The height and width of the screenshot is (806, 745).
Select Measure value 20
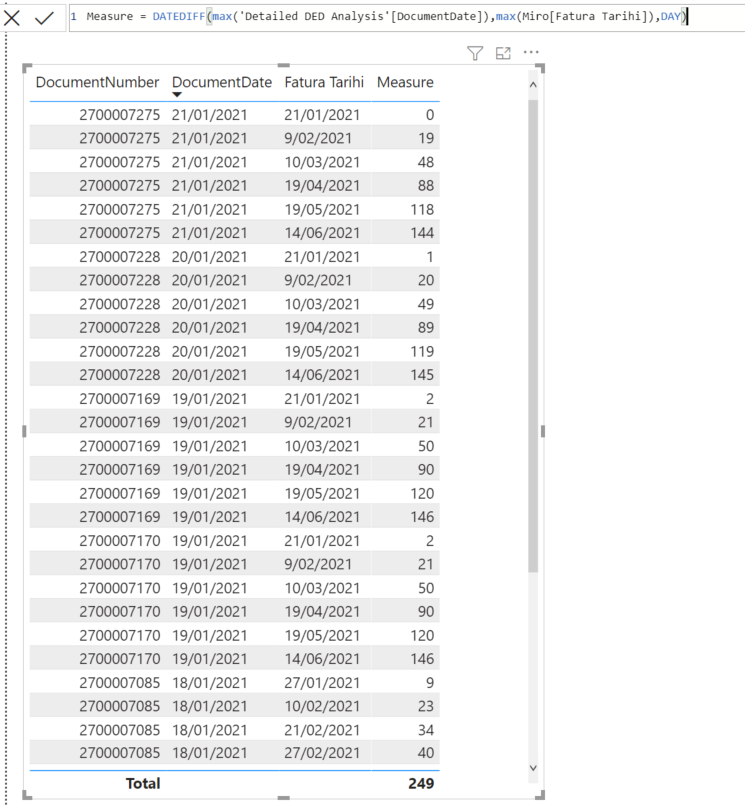pyautogui.click(x=426, y=280)
